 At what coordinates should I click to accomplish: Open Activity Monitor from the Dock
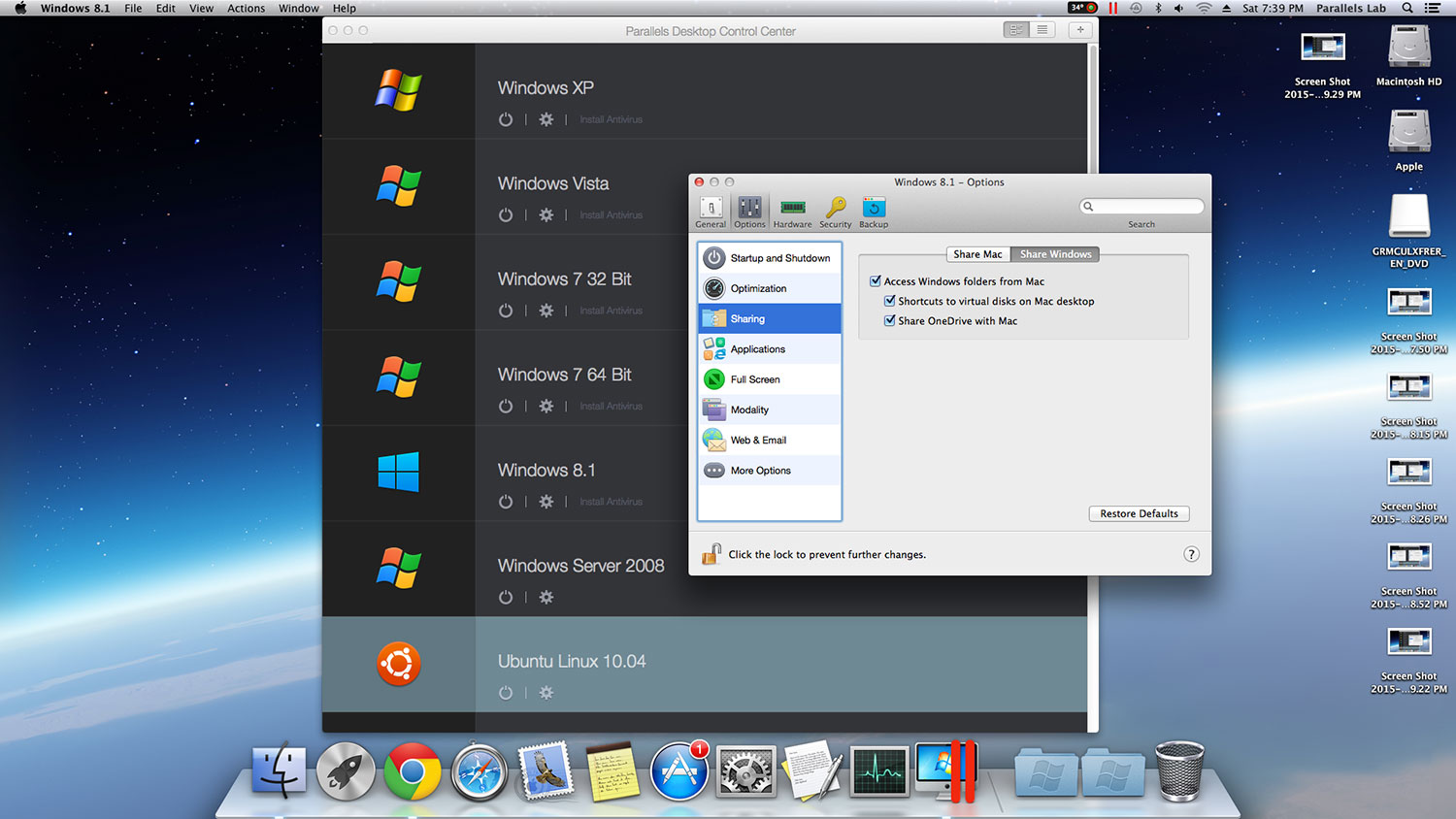click(x=879, y=772)
